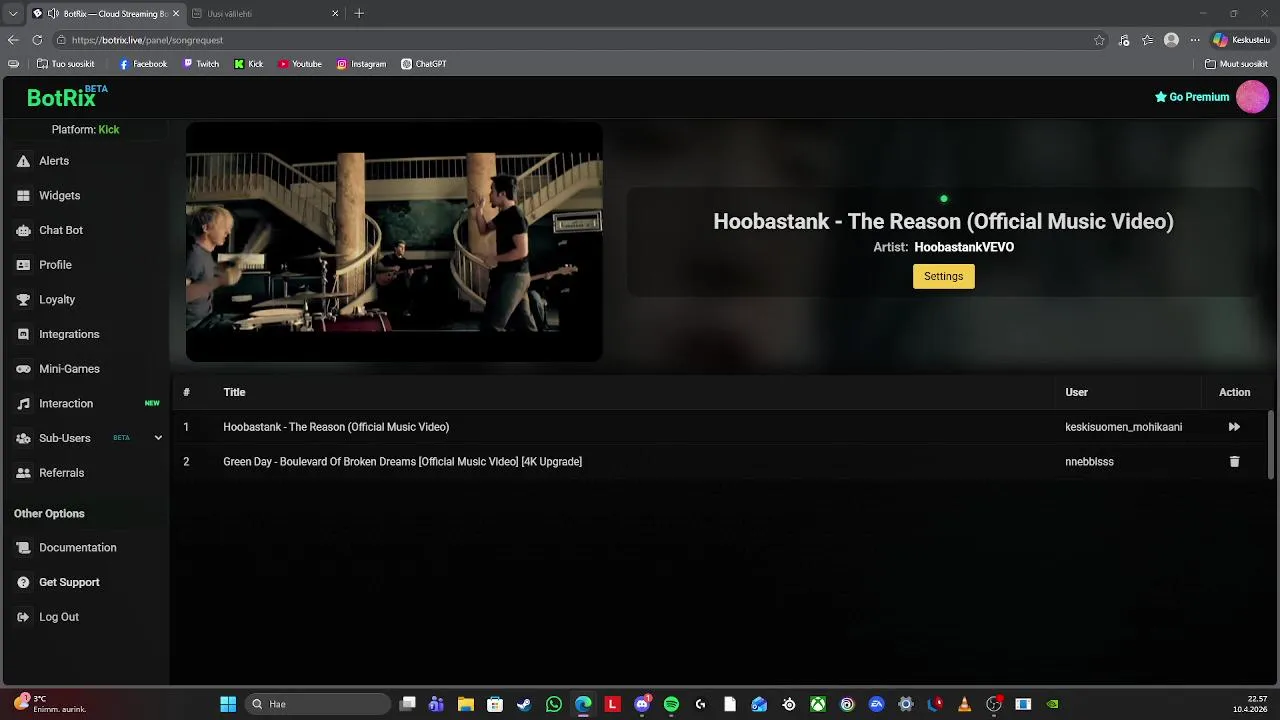This screenshot has width=1280, height=720.
Task: Open the Muut suosikit folder
Action: [x=1237, y=64]
